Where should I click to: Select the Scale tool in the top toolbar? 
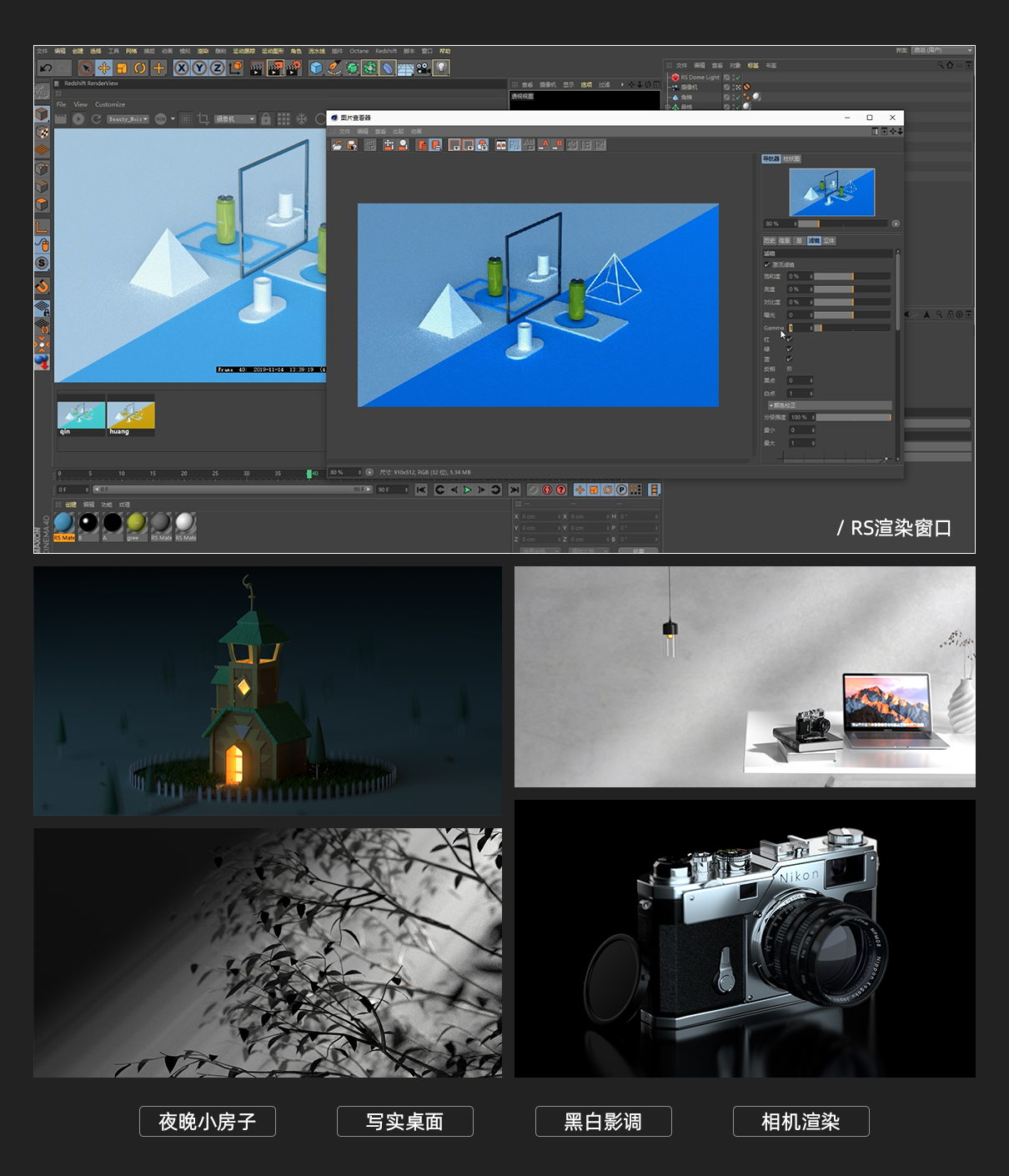coord(122,68)
